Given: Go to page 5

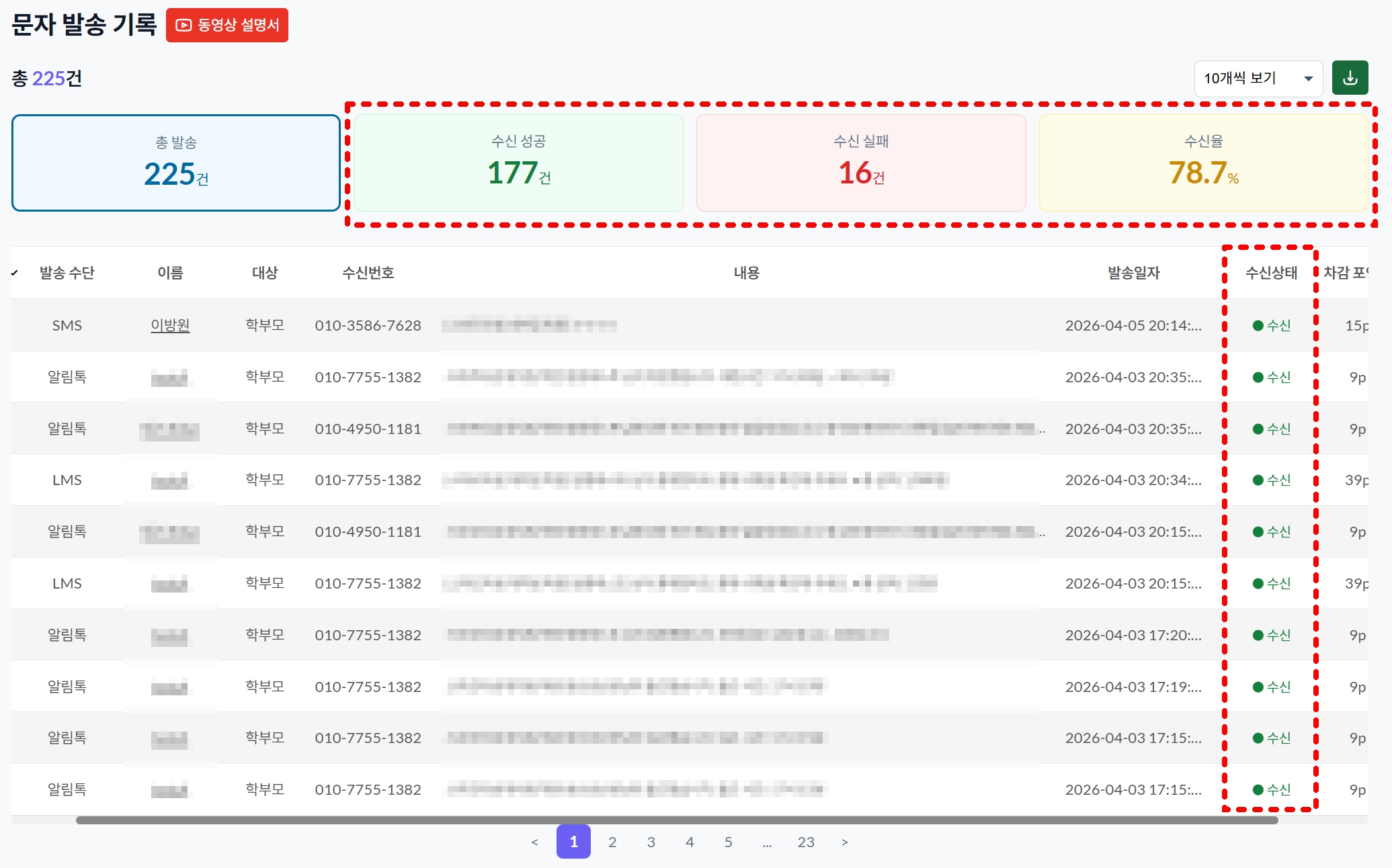Looking at the screenshot, I should click(728, 842).
